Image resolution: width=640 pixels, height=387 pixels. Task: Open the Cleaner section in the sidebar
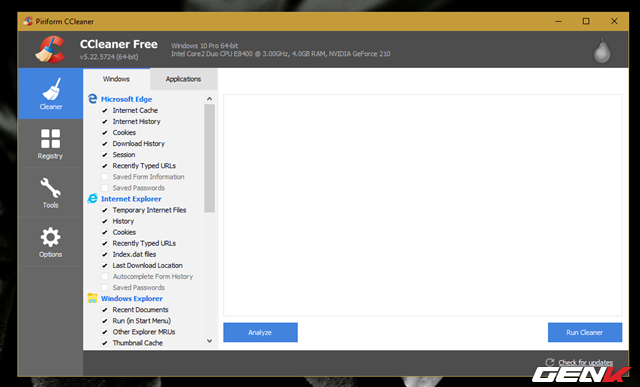(x=51, y=94)
